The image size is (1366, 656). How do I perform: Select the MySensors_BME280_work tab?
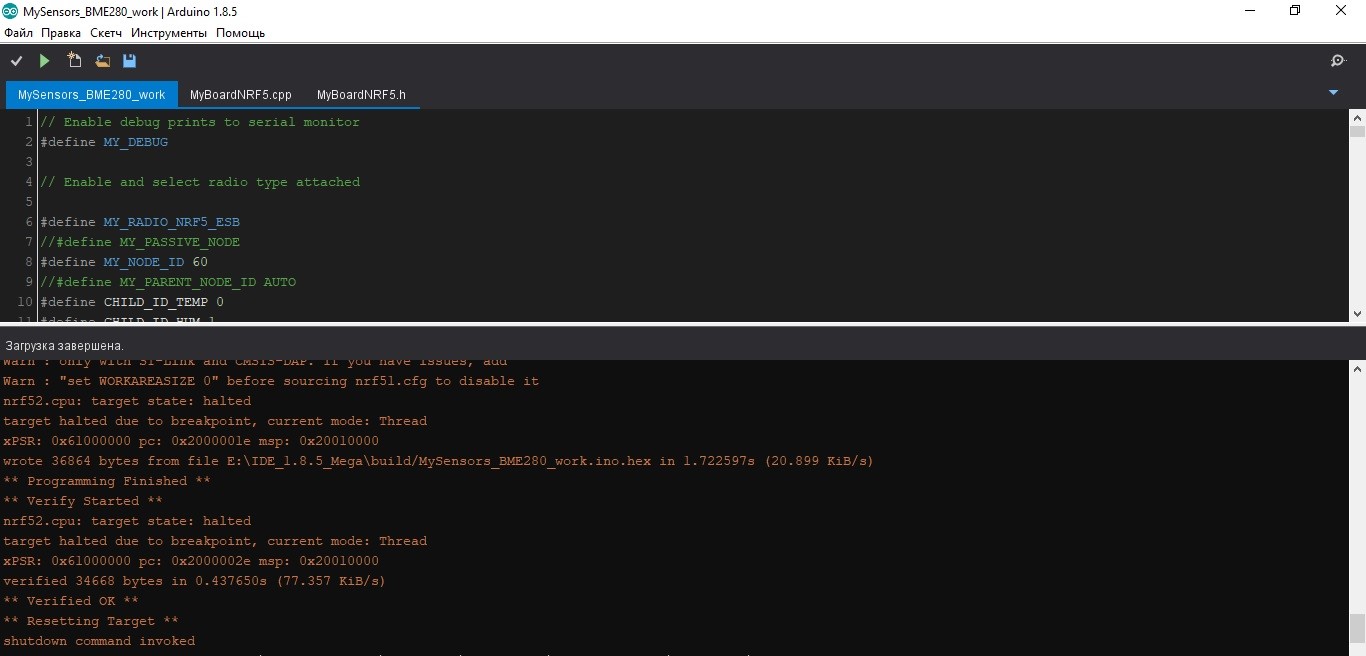click(91, 95)
